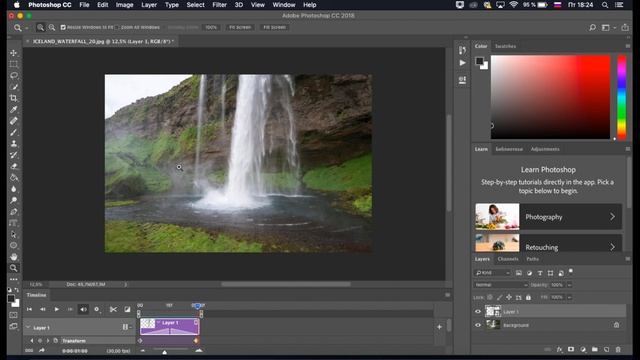Click Fit Screen button
The width and height of the screenshot is (640, 360).
240,27
